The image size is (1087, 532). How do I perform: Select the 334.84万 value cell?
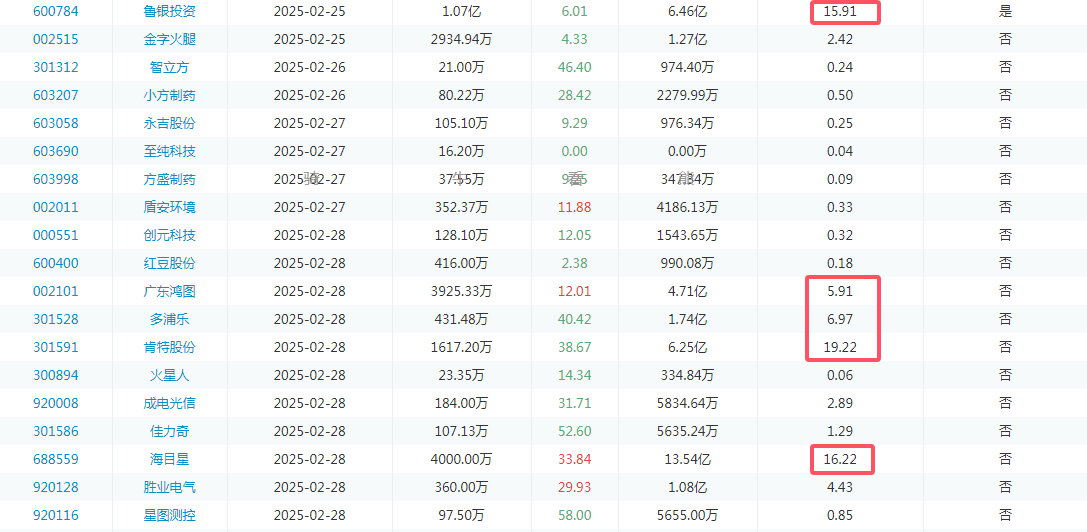pyautogui.click(x=688, y=375)
